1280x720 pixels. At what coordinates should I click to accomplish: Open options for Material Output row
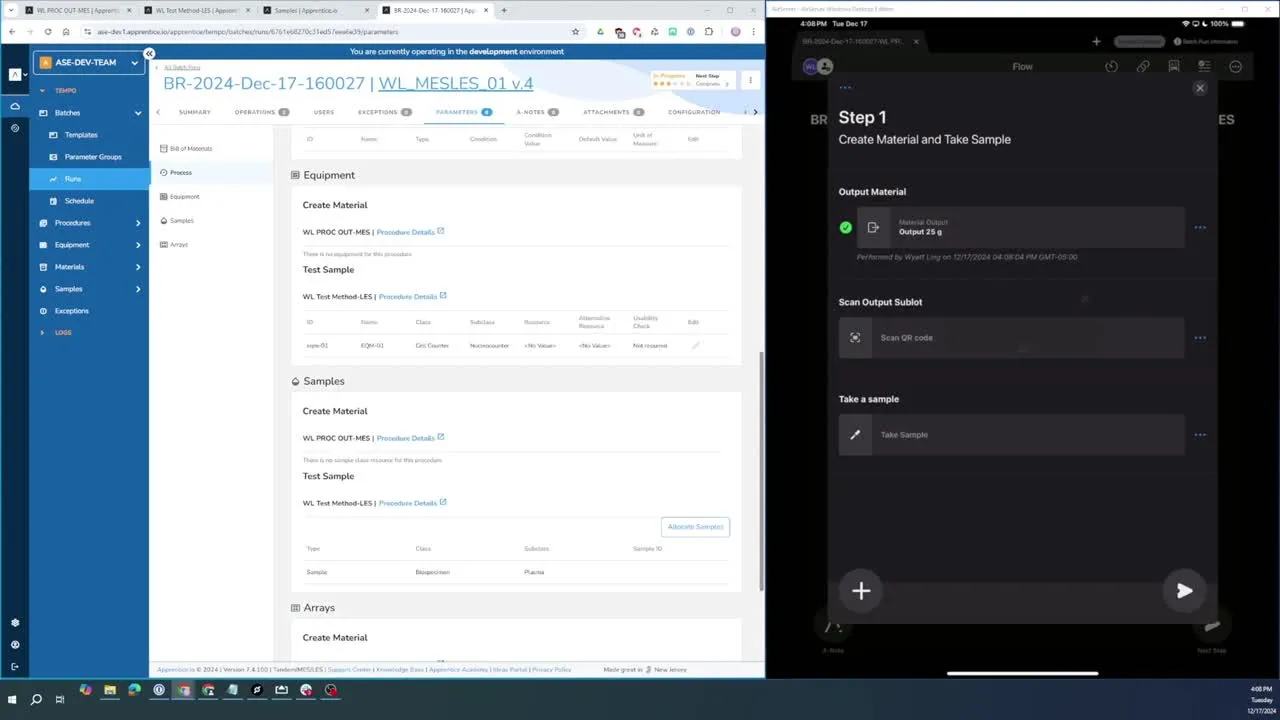point(1200,228)
